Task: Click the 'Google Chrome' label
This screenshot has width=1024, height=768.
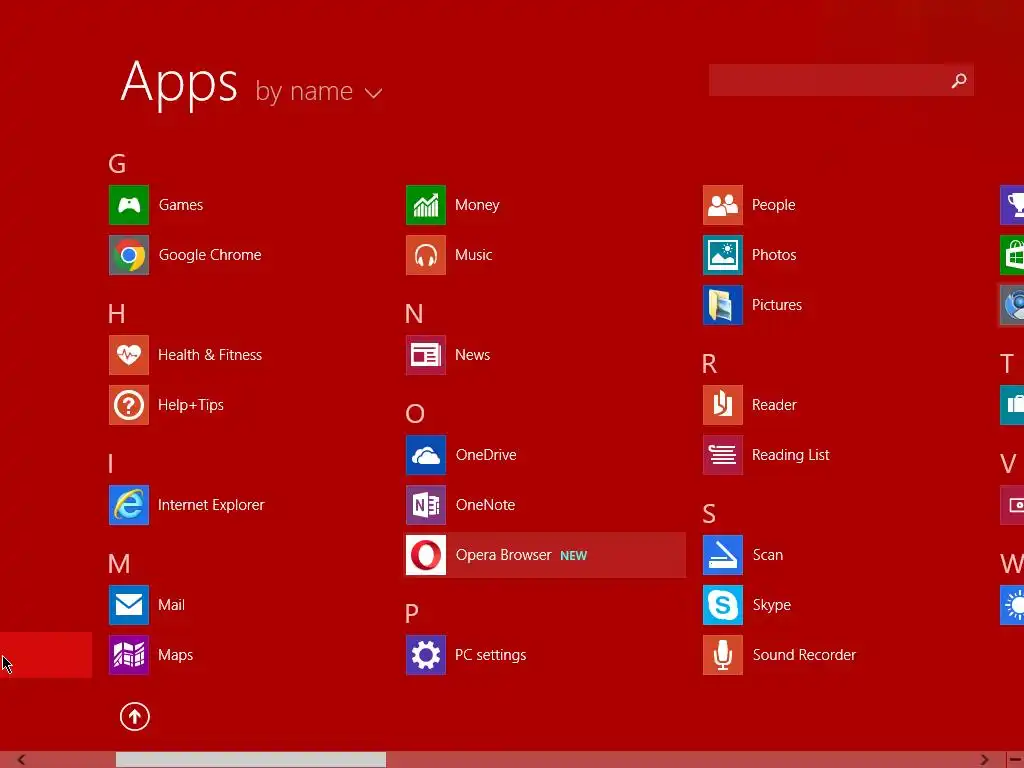Action: [x=210, y=255]
